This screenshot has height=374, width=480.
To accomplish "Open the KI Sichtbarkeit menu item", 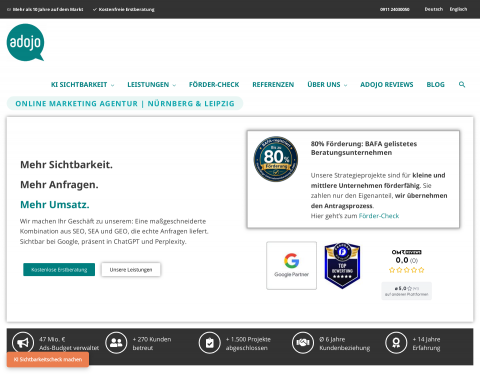I will tap(79, 85).
